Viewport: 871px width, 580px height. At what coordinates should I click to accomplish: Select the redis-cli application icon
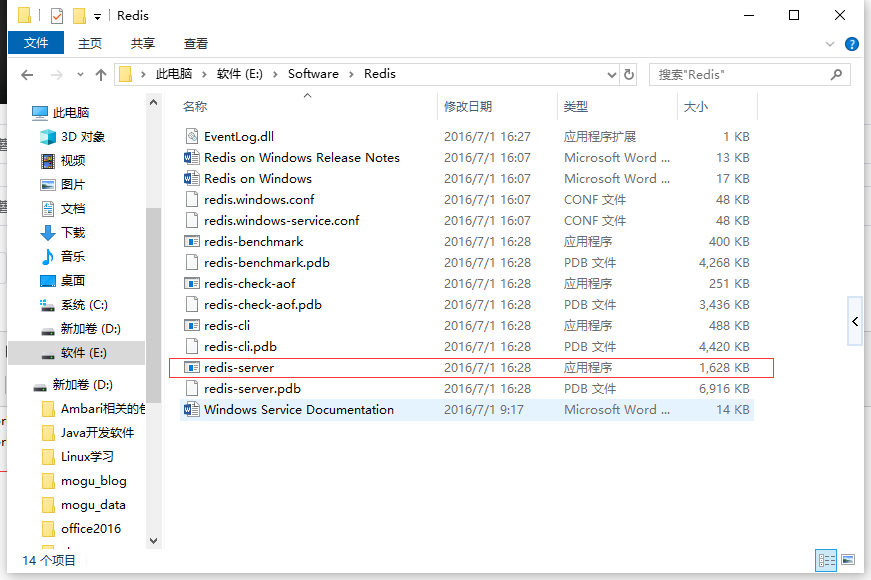192,326
